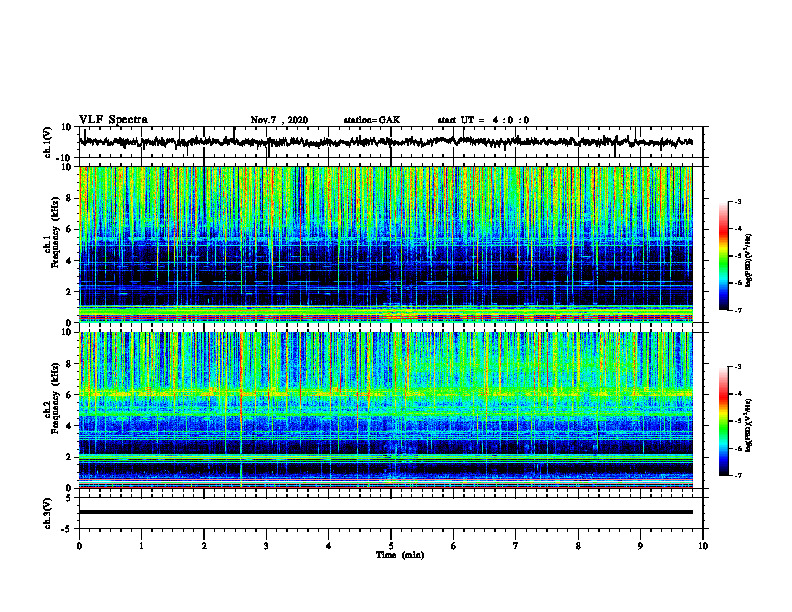Click time axis tick label '9'
This screenshot has width=792, height=612.
640,546
